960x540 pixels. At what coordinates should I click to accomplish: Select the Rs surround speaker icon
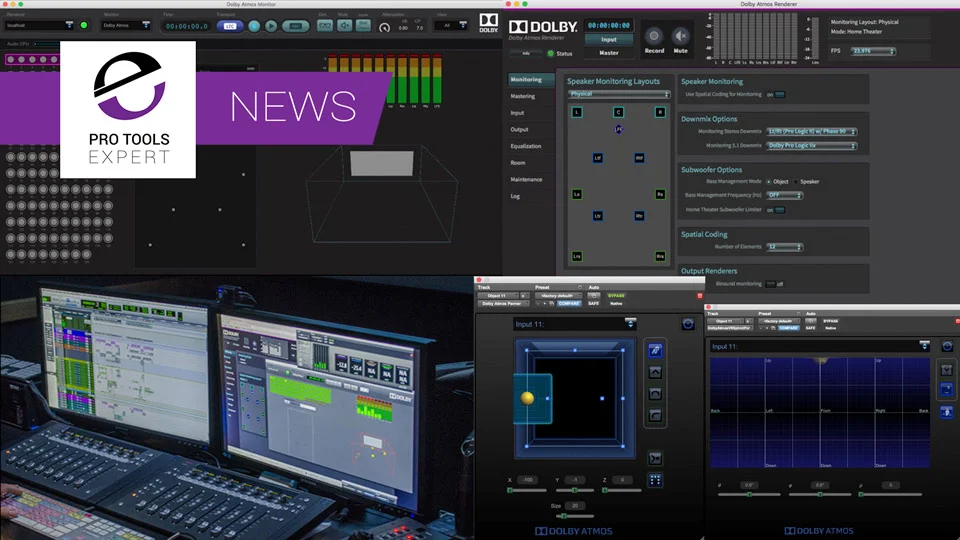660,194
